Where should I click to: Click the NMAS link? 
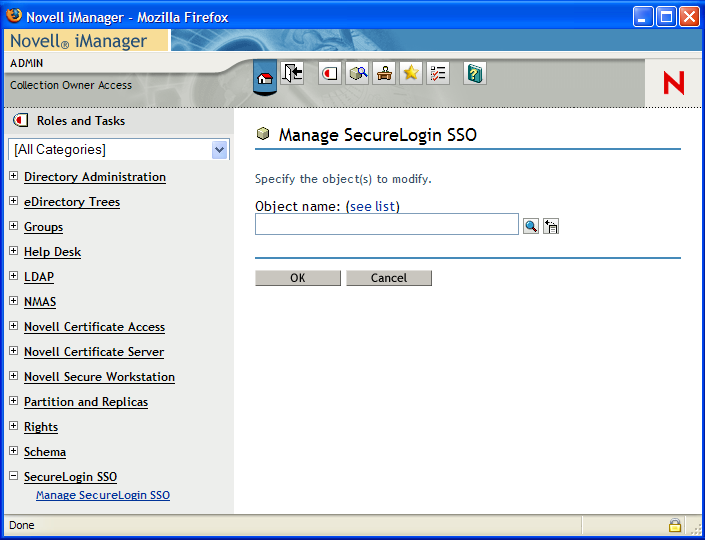[x=40, y=302]
